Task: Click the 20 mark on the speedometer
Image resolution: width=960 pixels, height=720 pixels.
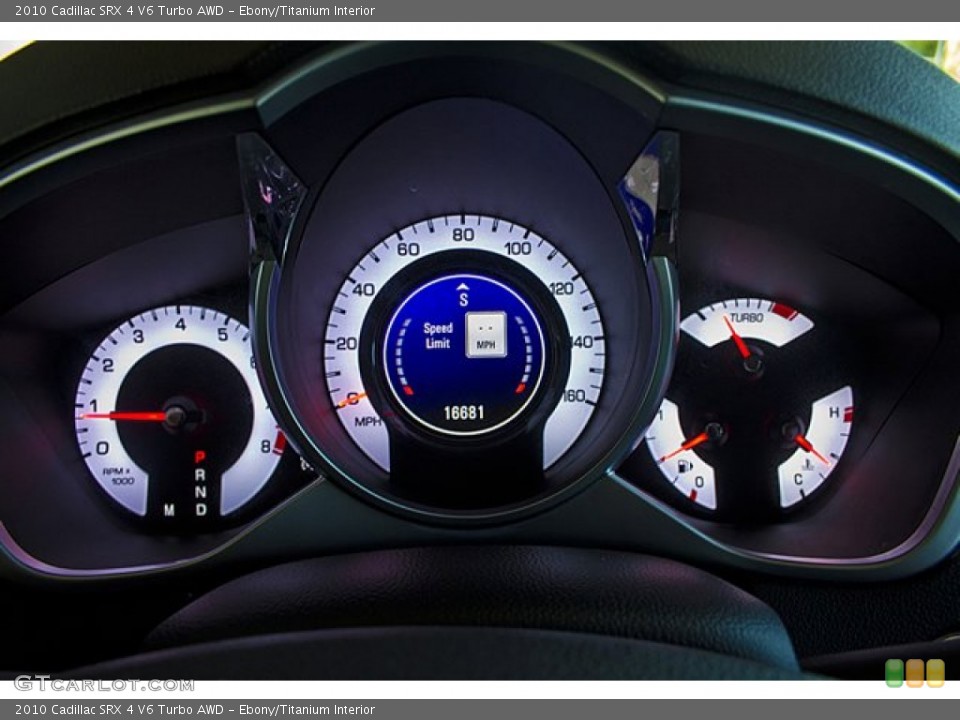Action: [x=346, y=343]
